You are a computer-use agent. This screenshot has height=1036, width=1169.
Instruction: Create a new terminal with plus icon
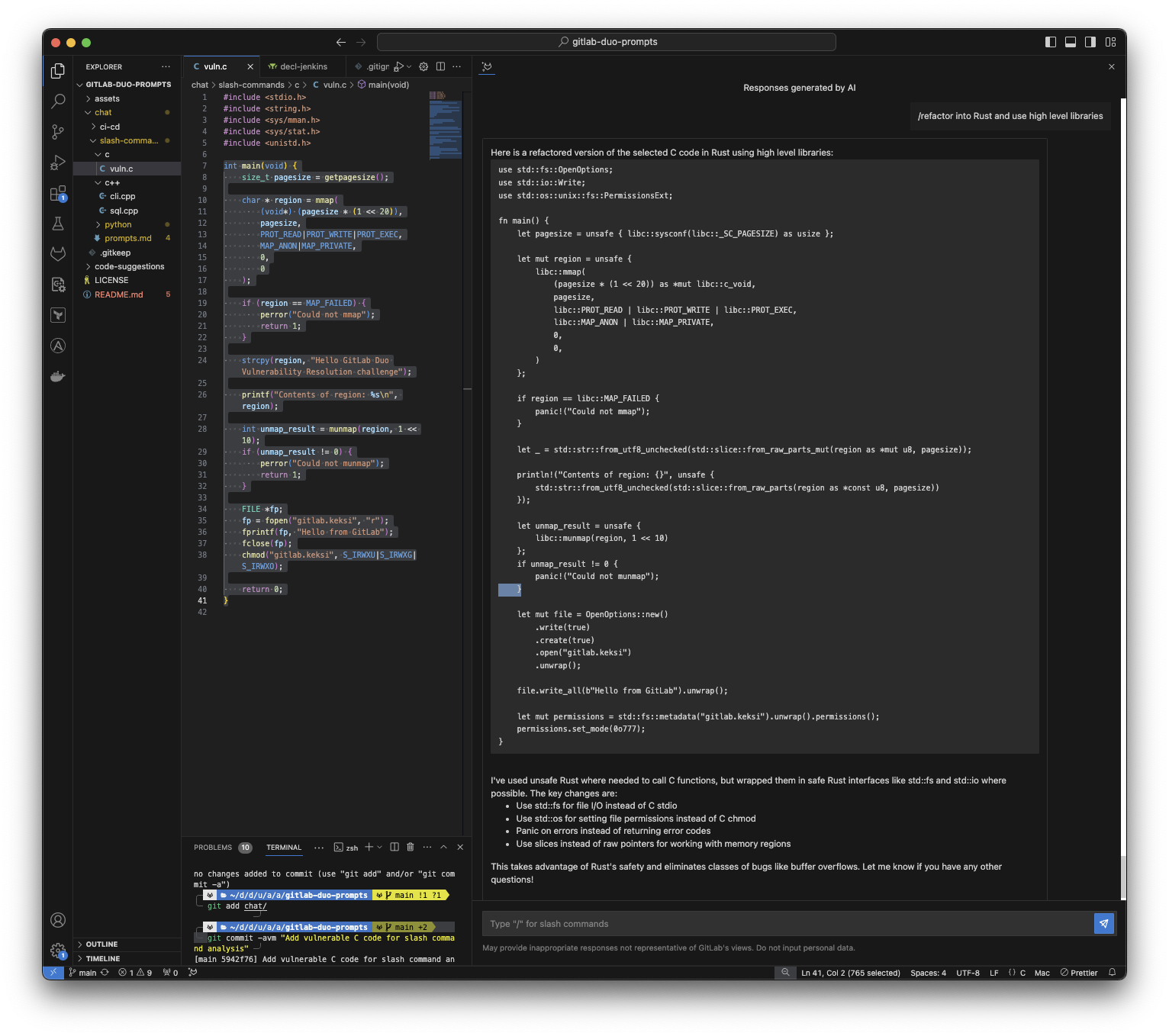coord(369,847)
